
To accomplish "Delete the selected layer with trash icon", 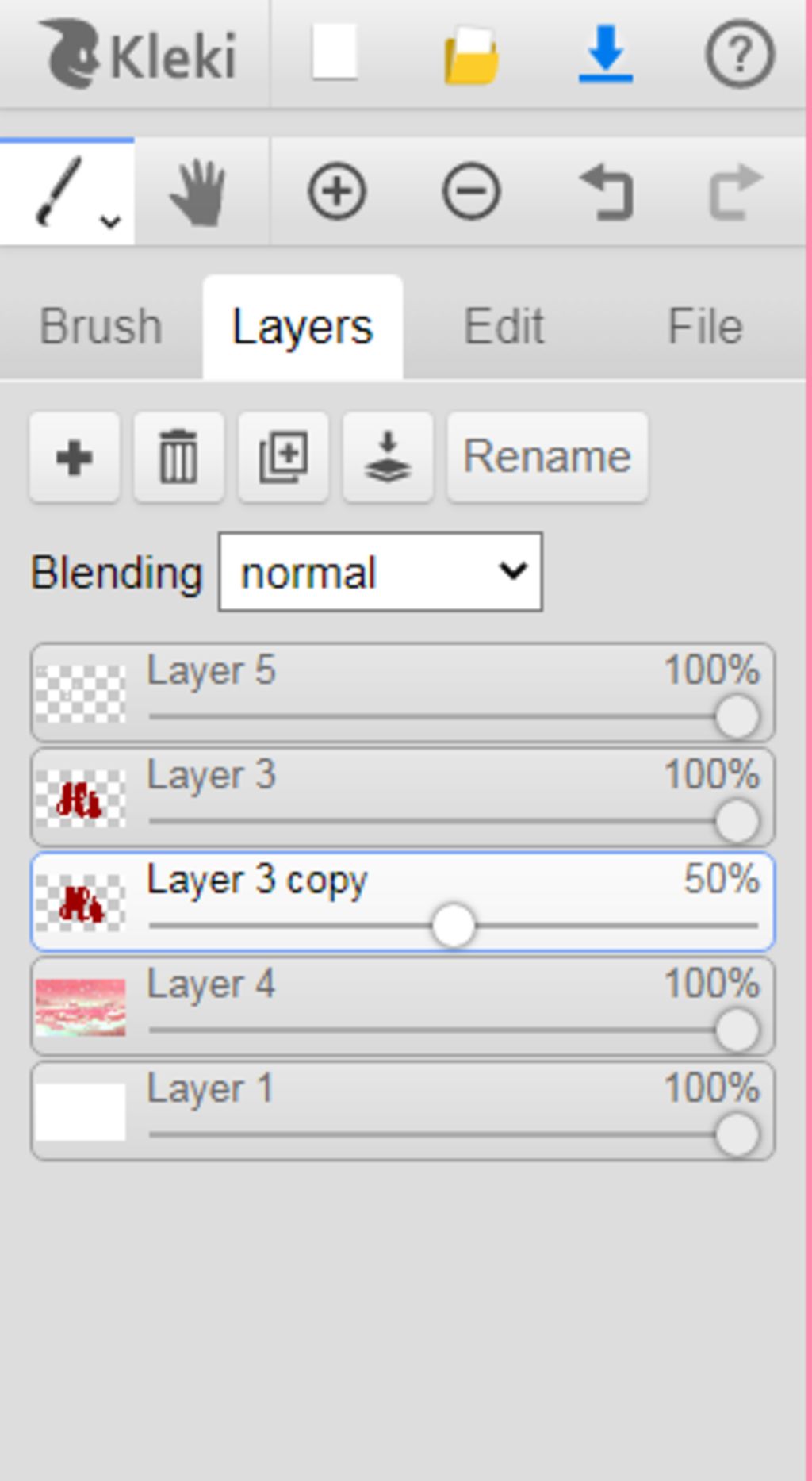I will [178, 457].
